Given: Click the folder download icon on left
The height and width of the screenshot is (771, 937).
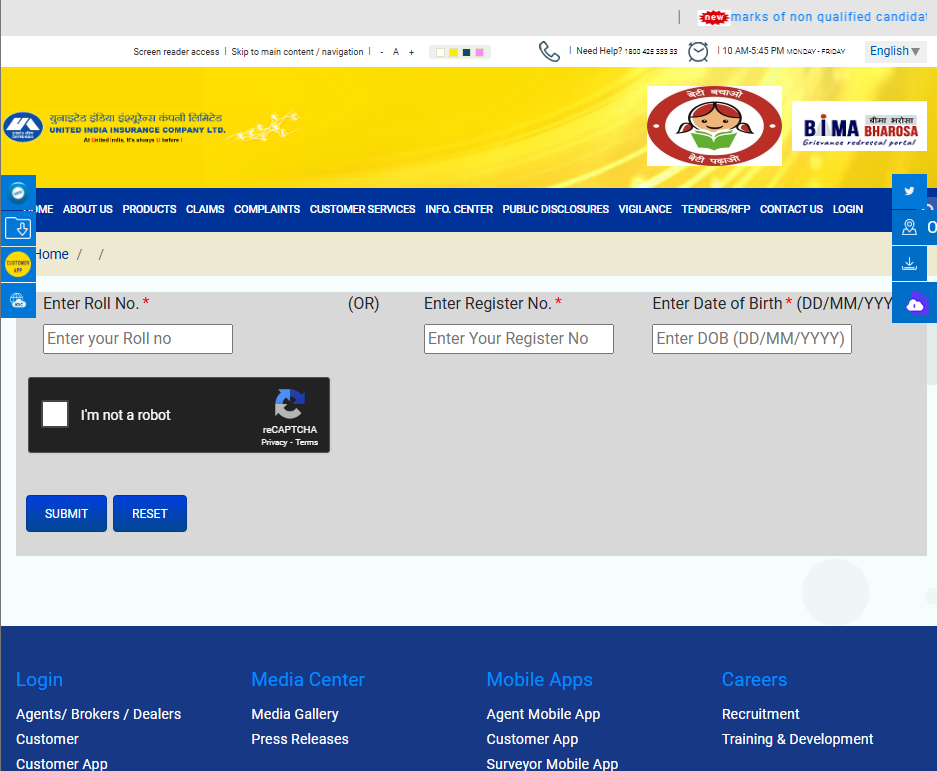Looking at the screenshot, I should pyautogui.click(x=18, y=228).
